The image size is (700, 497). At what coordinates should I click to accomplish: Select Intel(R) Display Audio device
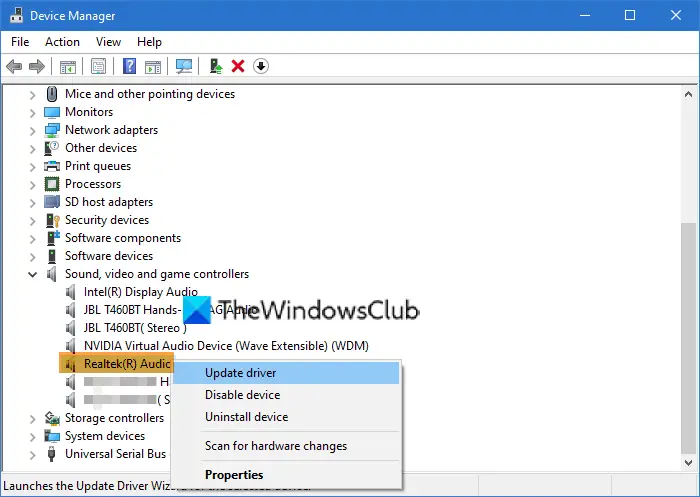click(x=141, y=292)
